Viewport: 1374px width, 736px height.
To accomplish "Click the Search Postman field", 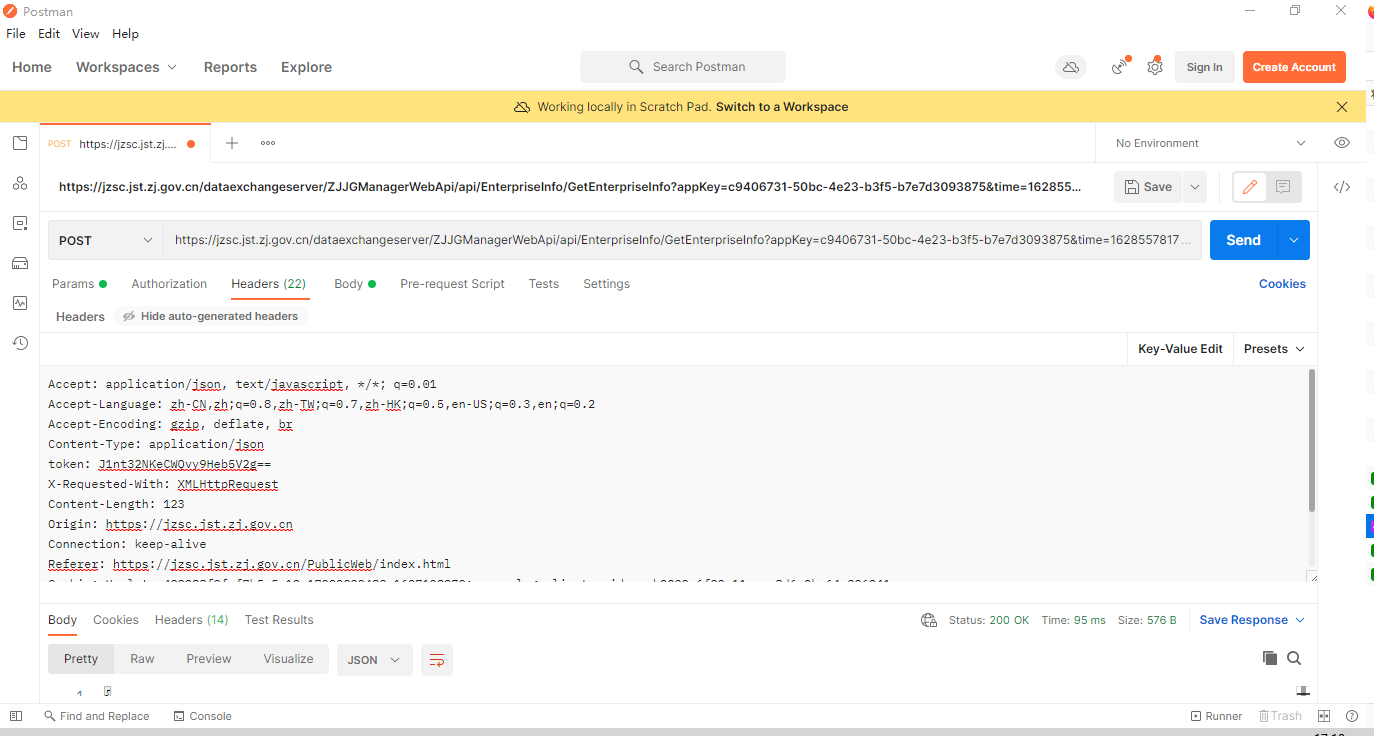I will click(x=683, y=67).
